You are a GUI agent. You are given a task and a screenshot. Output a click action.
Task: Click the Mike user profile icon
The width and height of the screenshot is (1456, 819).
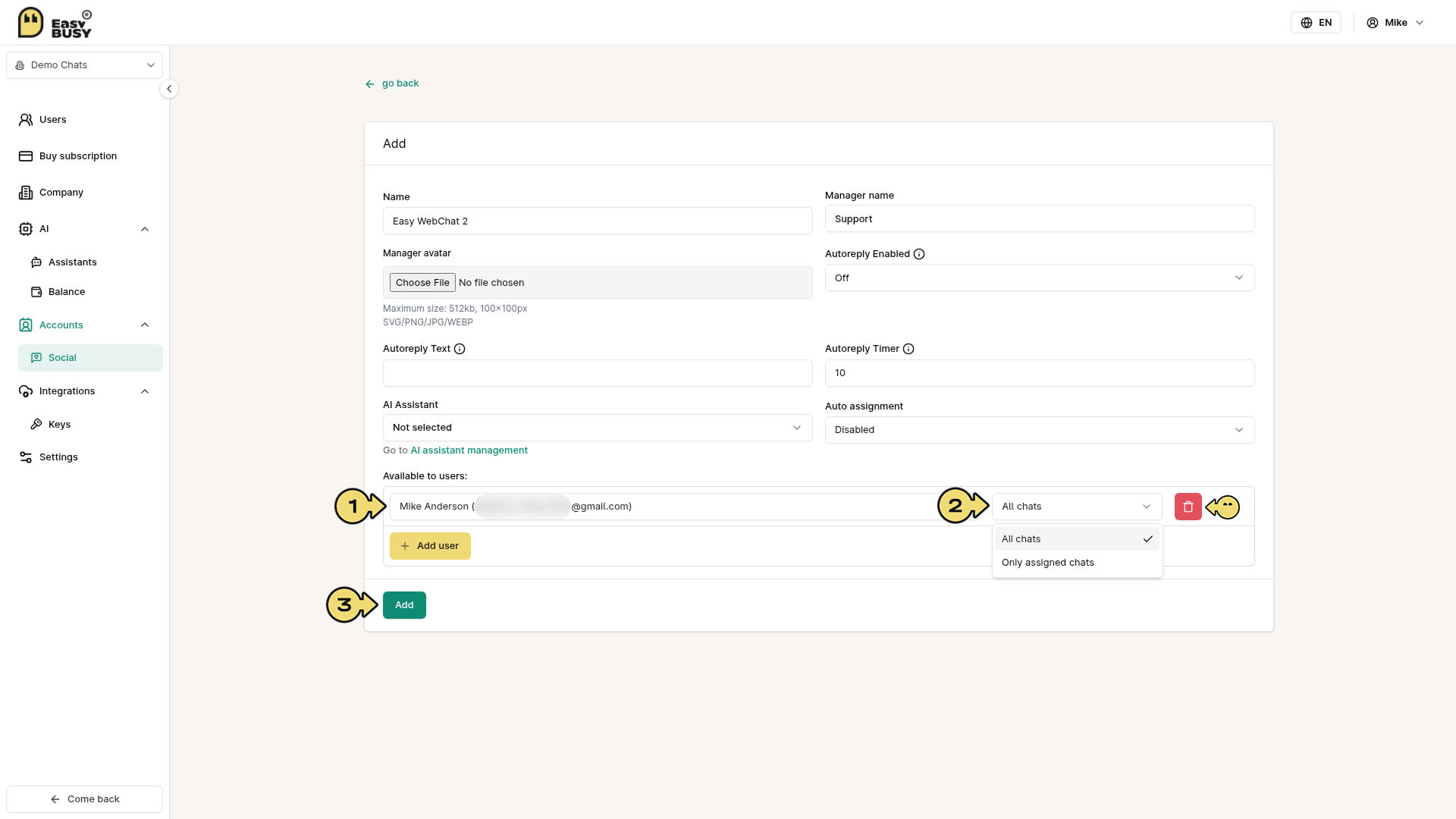click(1372, 23)
